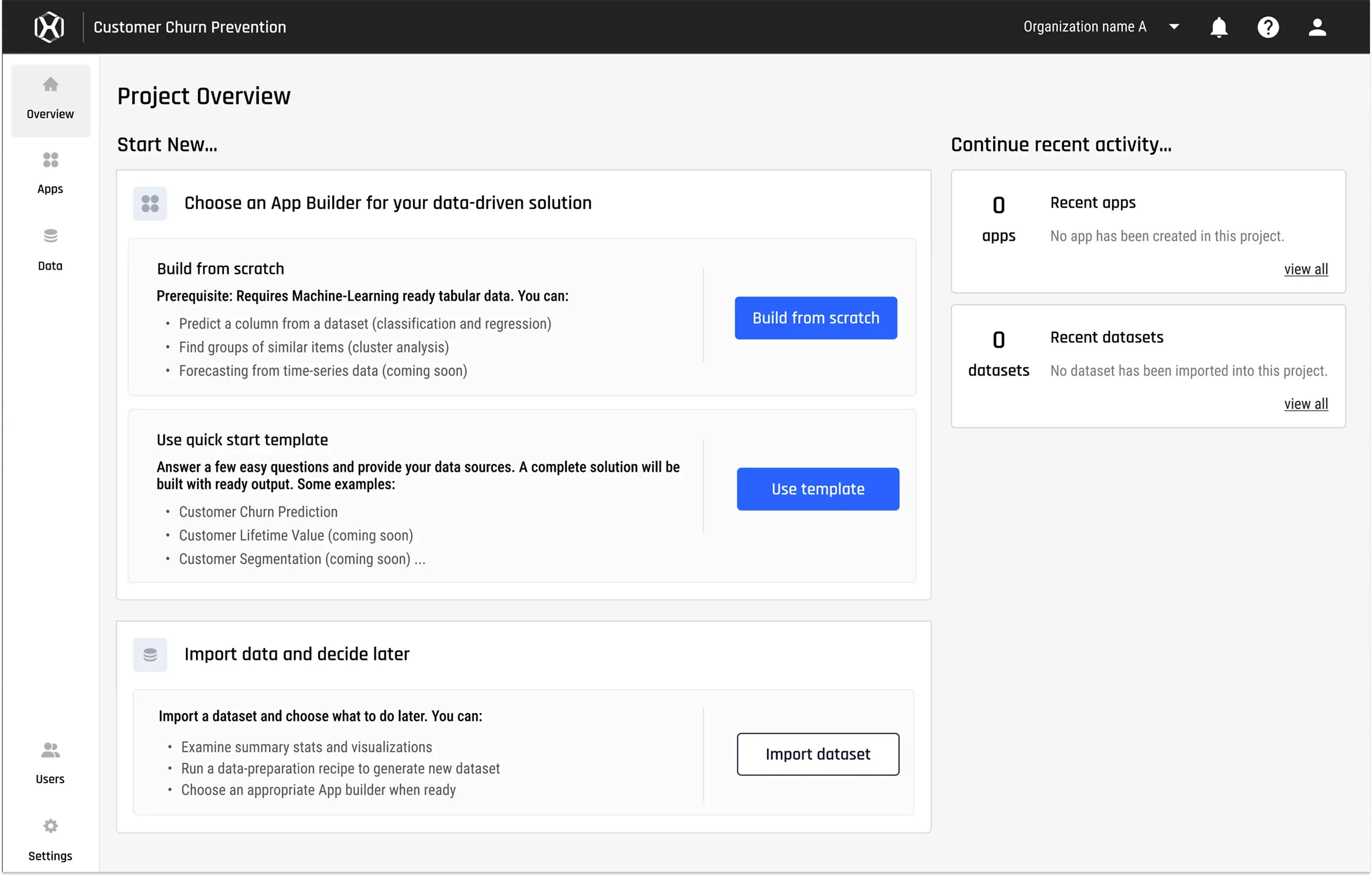Click the Import data and decide later heading
1372x876 pixels.
point(296,654)
